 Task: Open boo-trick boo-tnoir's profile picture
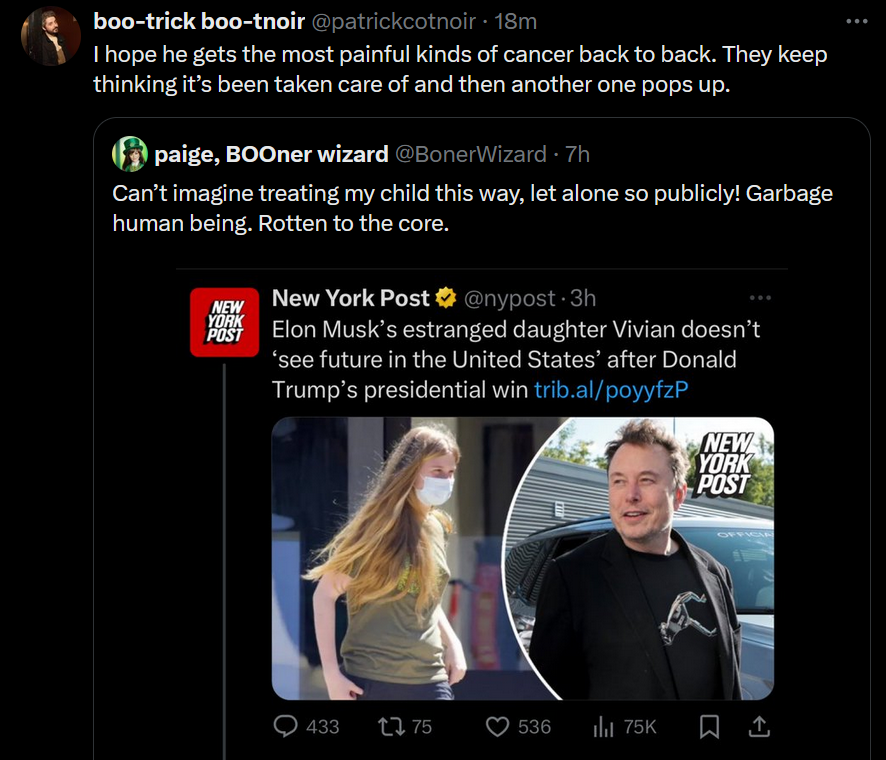click(x=50, y=36)
